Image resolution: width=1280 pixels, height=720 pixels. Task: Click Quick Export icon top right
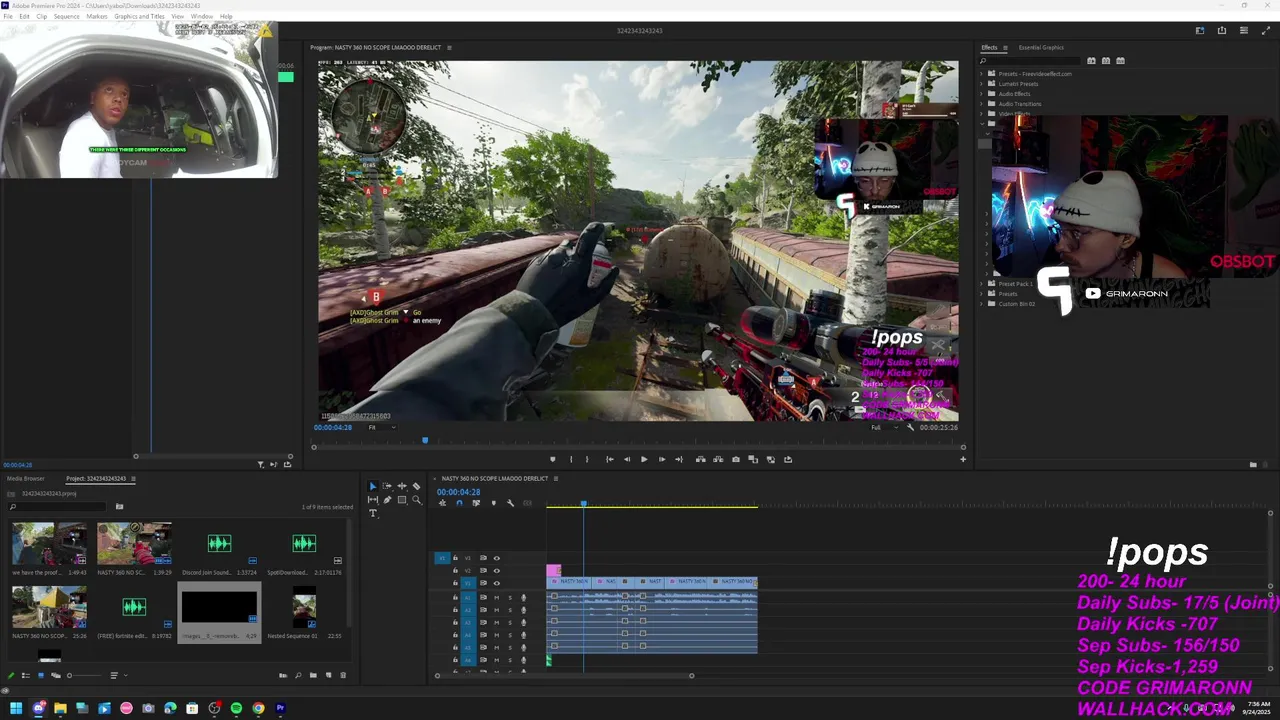click(1221, 31)
